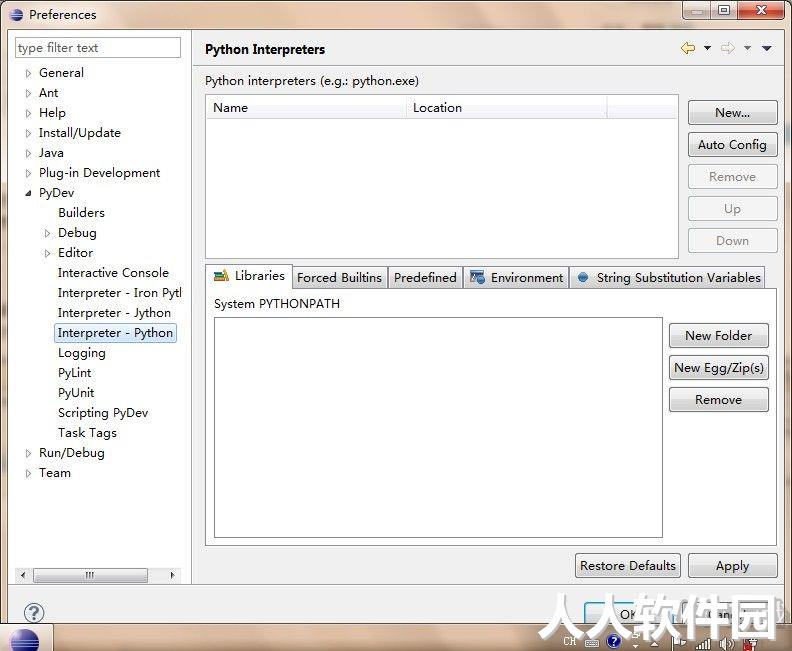Expand the Team tree node
The width and height of the screenshot is (792, 651).
(x=28, y=473)
